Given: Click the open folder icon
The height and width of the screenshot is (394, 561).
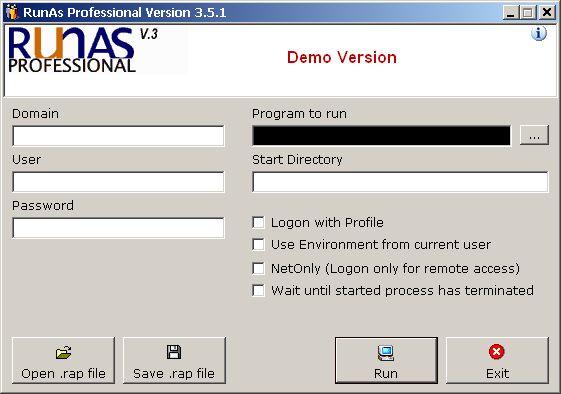Looking at the screenshot, I should (x=63, y=352).
